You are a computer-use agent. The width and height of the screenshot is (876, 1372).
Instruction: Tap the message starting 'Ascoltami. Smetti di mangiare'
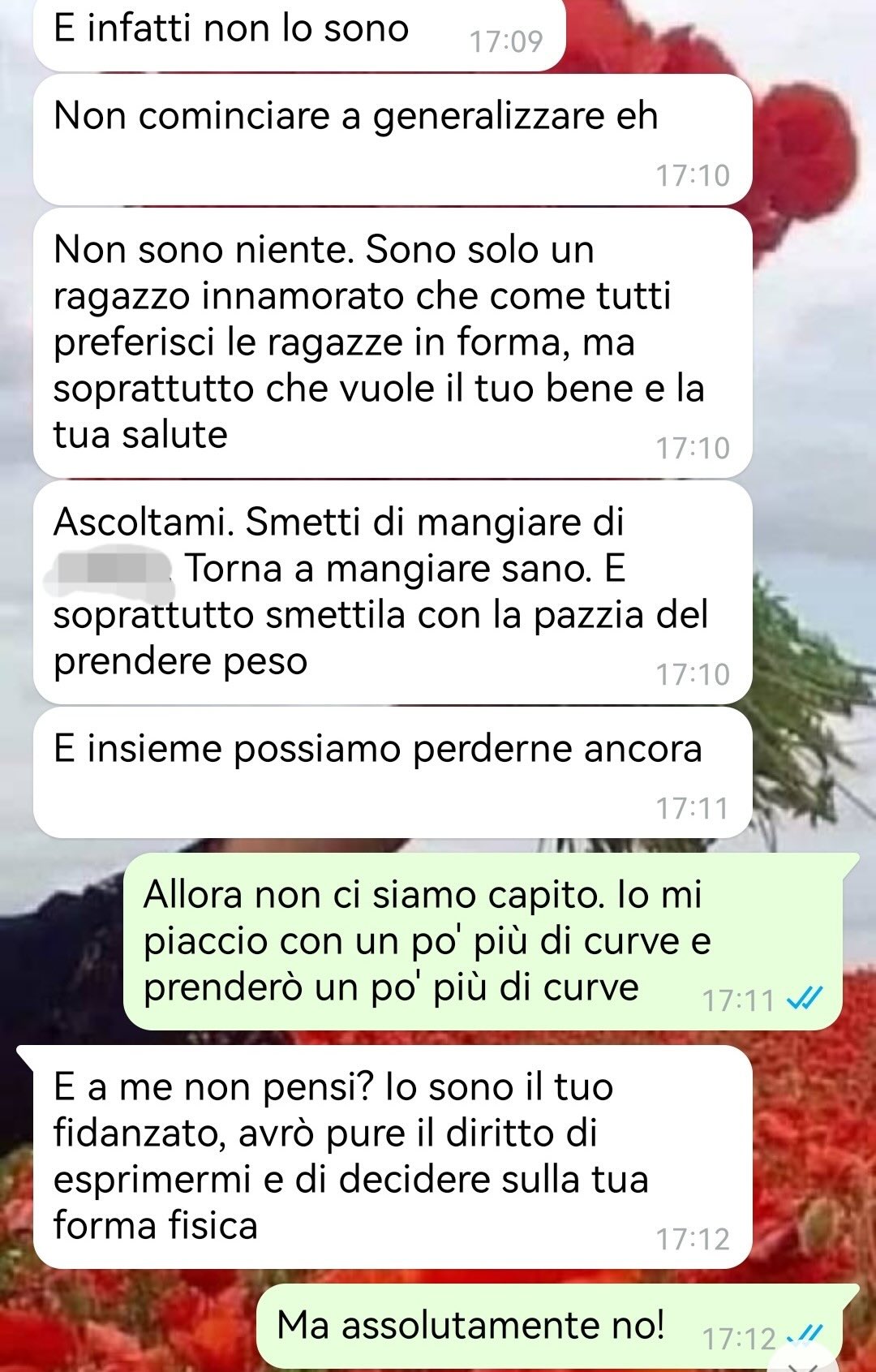(x=393, y=592)
